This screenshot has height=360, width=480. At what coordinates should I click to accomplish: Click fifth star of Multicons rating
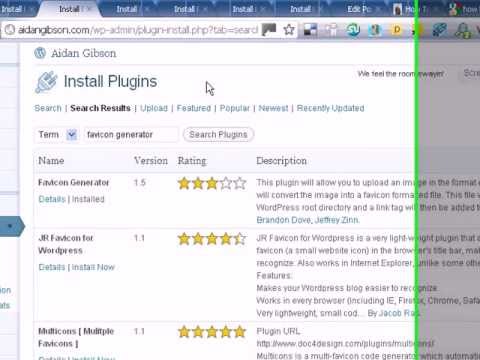[x=240, y=332]
